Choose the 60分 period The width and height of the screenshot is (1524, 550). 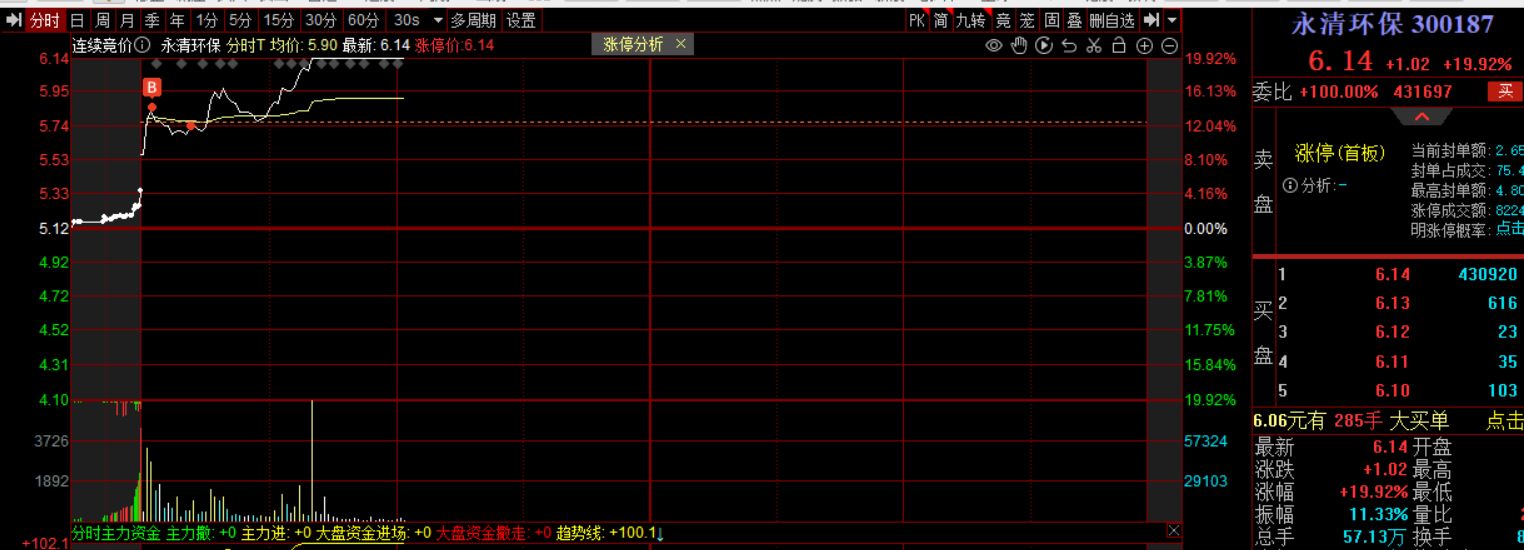click(363, 20)
